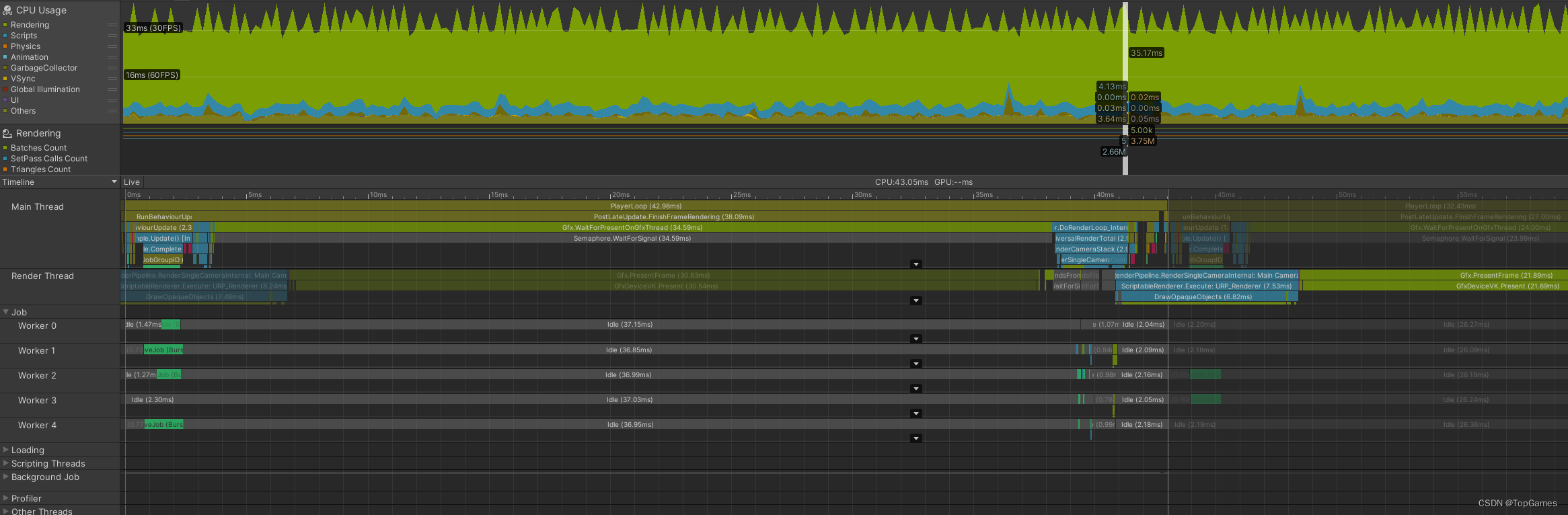Toggle the Rendering category in CPU Usage chart

click(x=5, y=25)
